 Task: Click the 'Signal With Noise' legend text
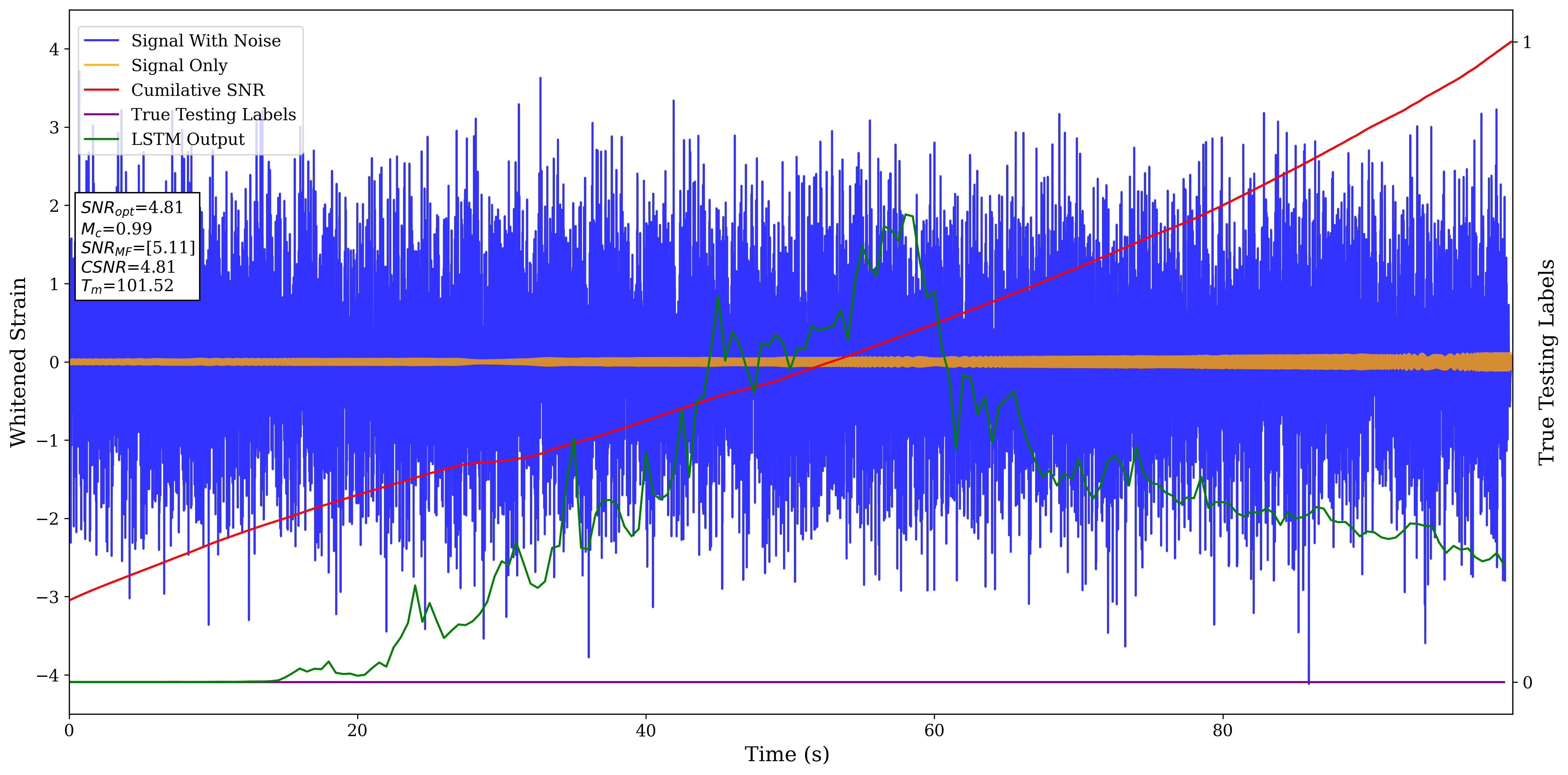(x=206, y=41)
